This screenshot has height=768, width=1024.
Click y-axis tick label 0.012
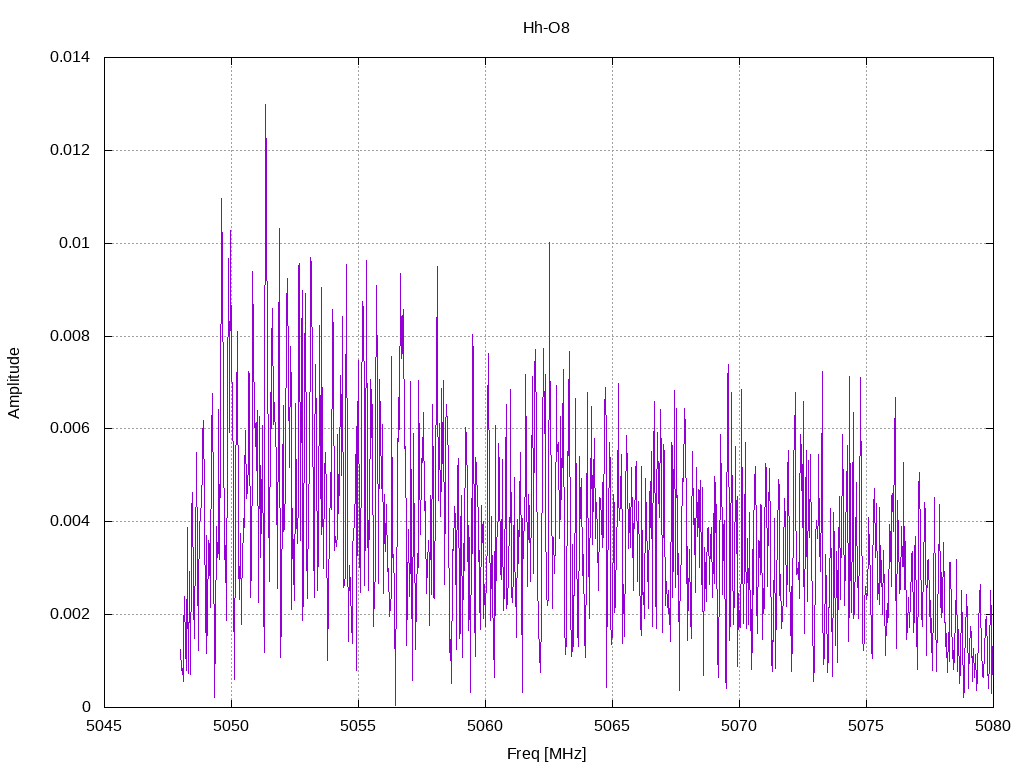(x=70, y=150)
